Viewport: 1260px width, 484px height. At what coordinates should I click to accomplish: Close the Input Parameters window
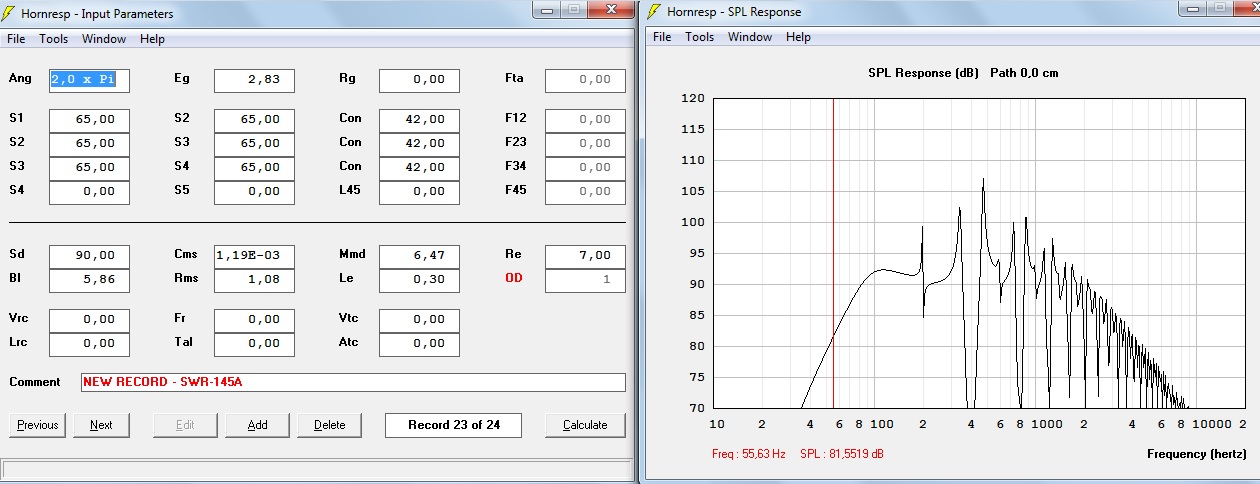click(x=610, y=9)
